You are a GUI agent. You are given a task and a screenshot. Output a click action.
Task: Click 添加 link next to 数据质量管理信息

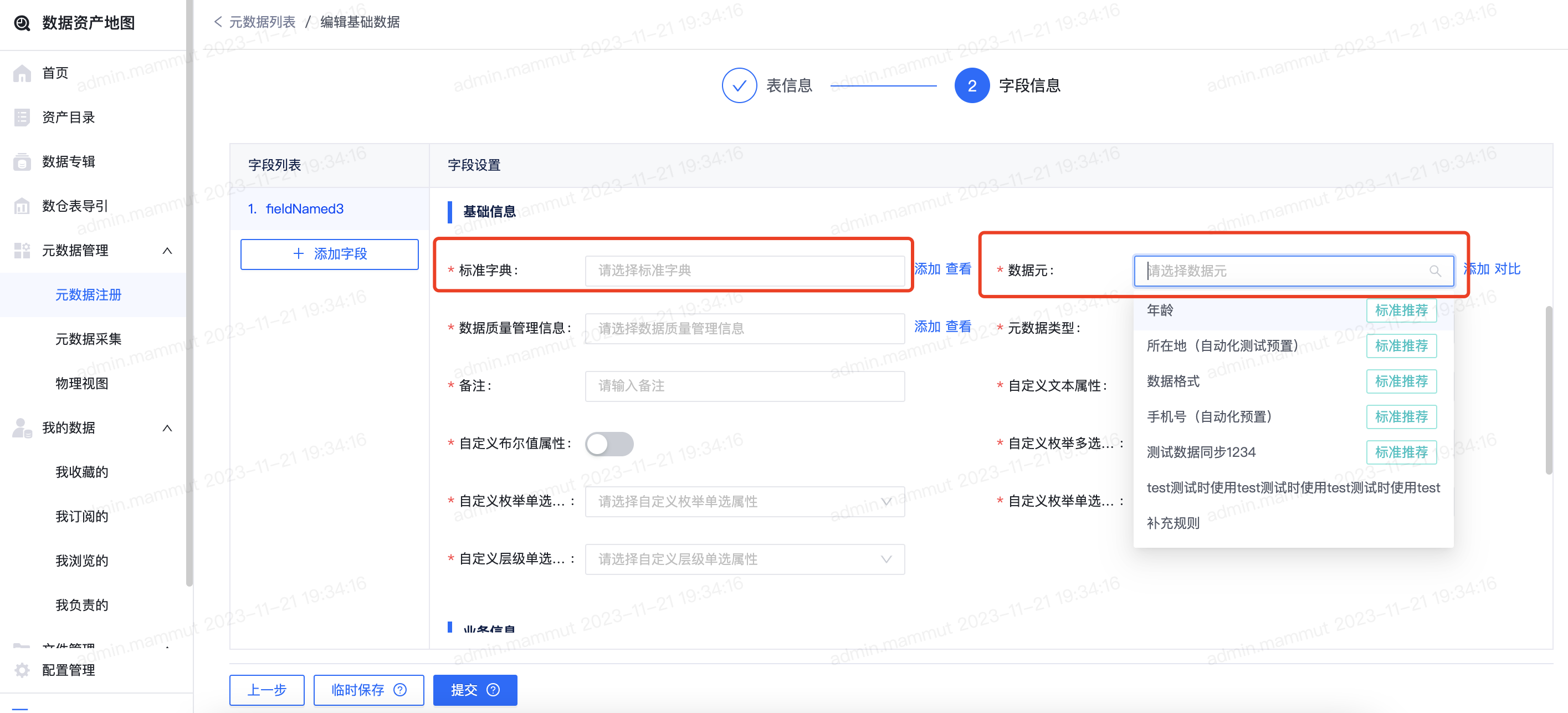pos(927,327)
